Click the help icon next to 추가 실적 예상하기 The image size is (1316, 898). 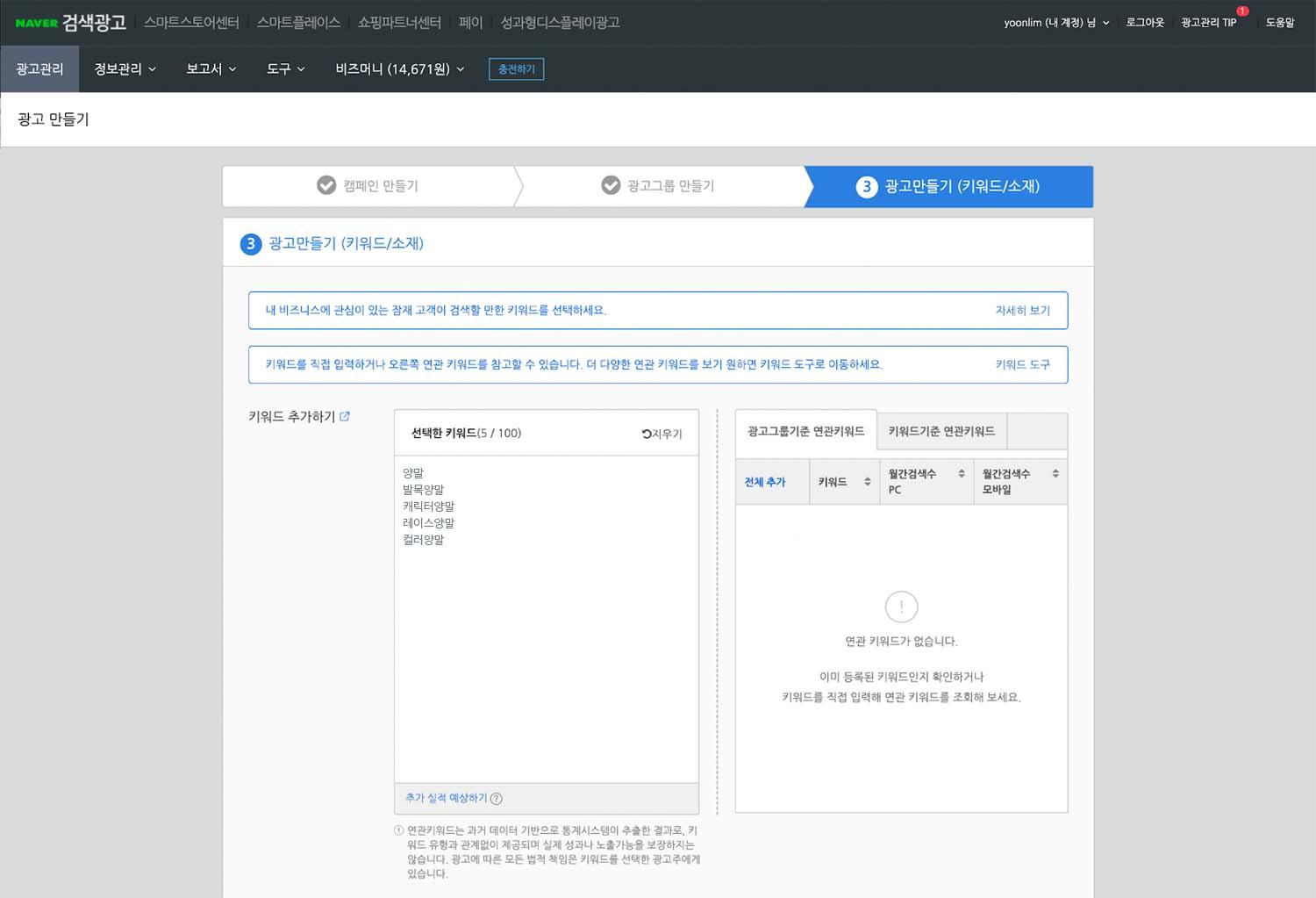tap(497, 799)
